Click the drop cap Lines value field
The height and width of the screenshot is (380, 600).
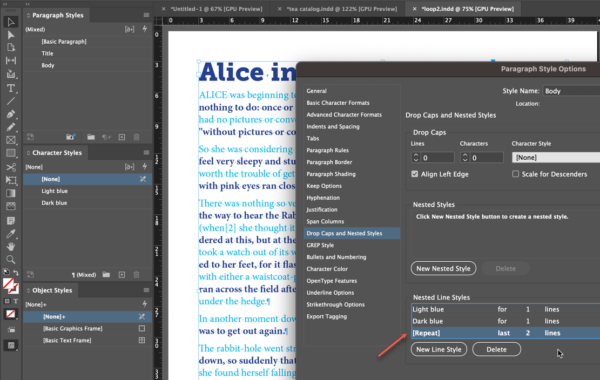click(437, 157)
